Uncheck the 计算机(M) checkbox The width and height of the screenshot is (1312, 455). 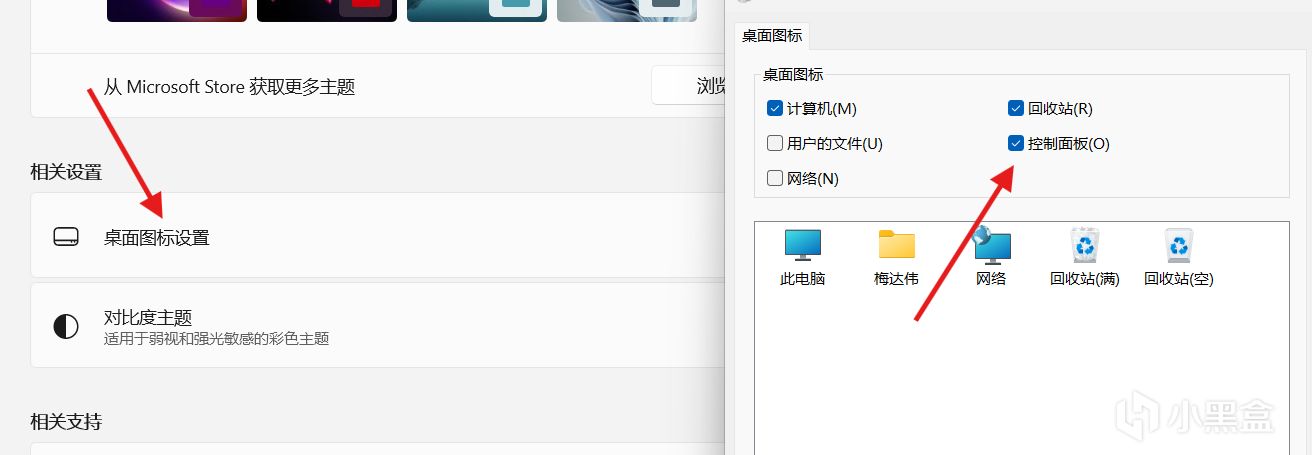point(774,108)
